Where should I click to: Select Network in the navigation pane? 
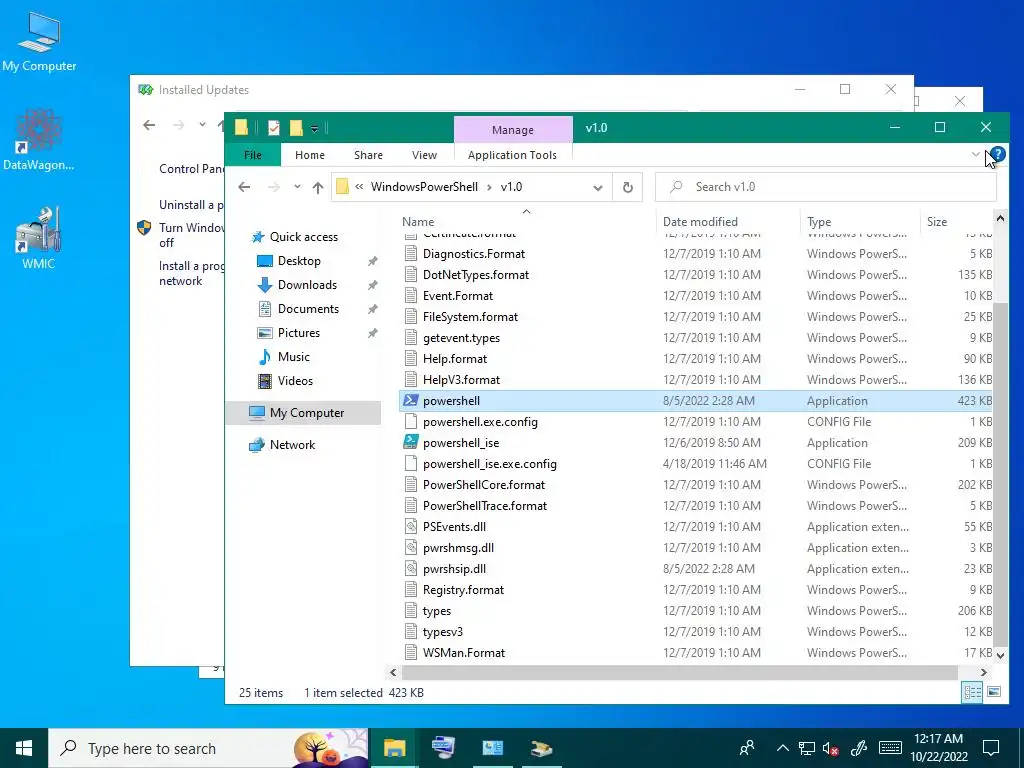pyautogui.click(x=292, y=445)
